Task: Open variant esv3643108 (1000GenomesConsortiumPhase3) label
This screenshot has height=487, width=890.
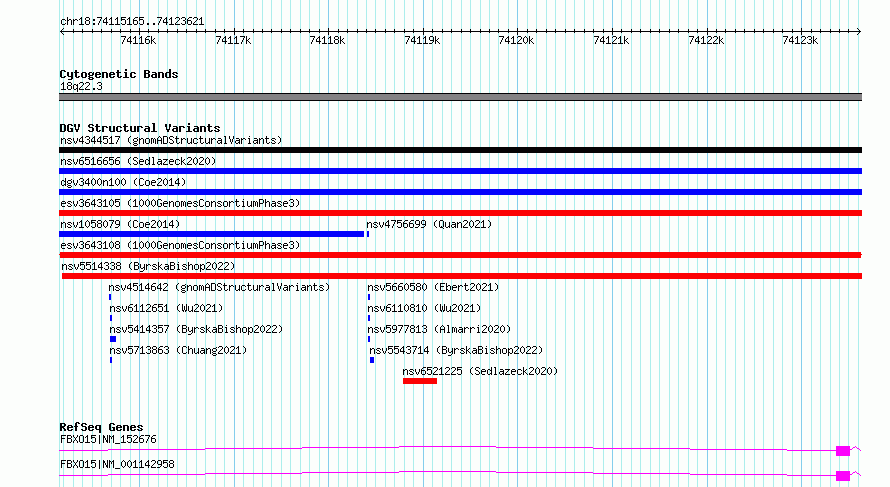Action: pyautogui.click(x=180, y=245)
